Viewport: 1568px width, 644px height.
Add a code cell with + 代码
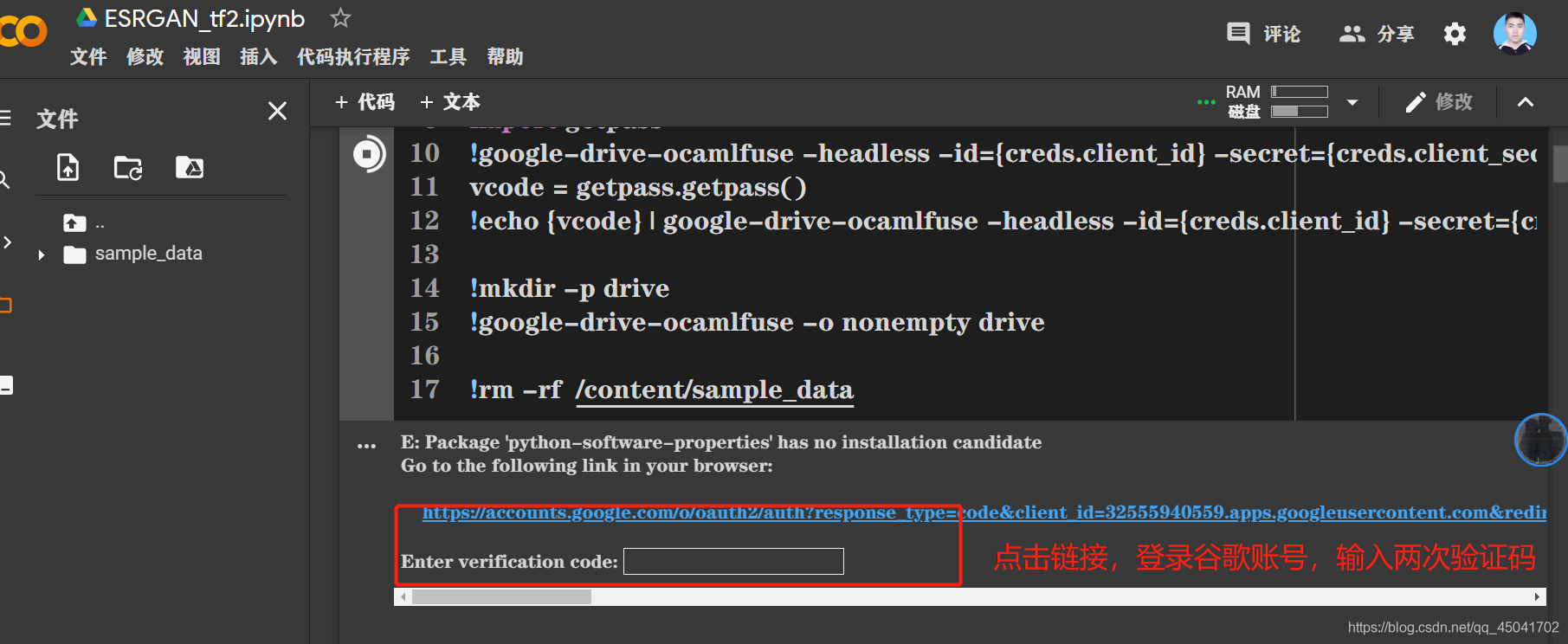coord(365,102)
